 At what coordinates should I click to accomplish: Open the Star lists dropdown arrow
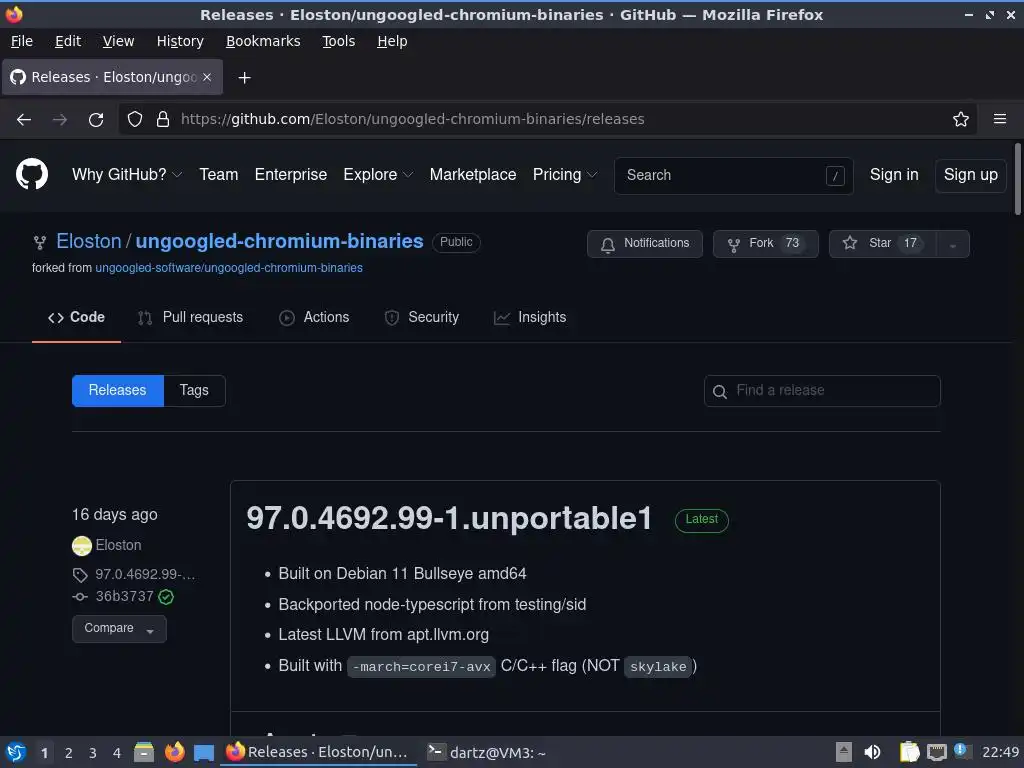point(953,244)
